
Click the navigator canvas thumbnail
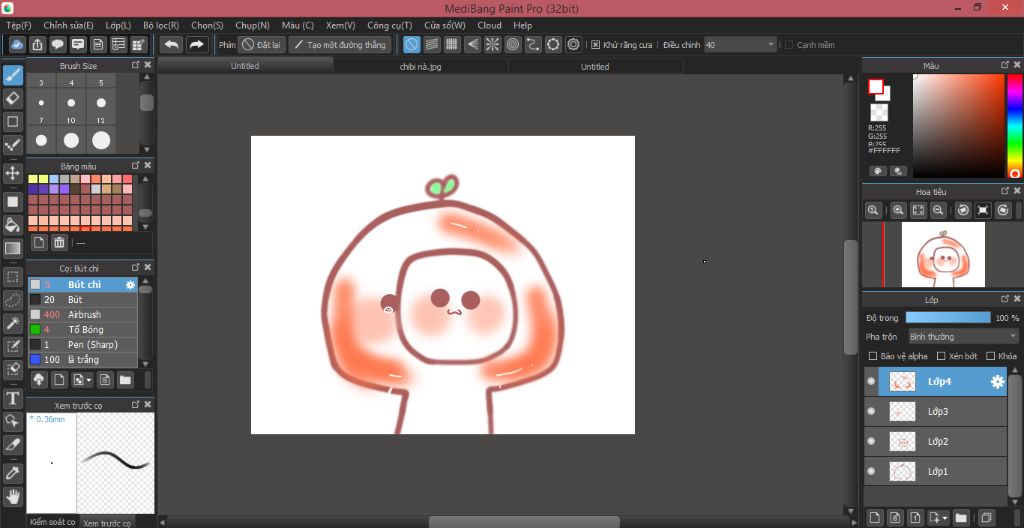tap(943, 254)
